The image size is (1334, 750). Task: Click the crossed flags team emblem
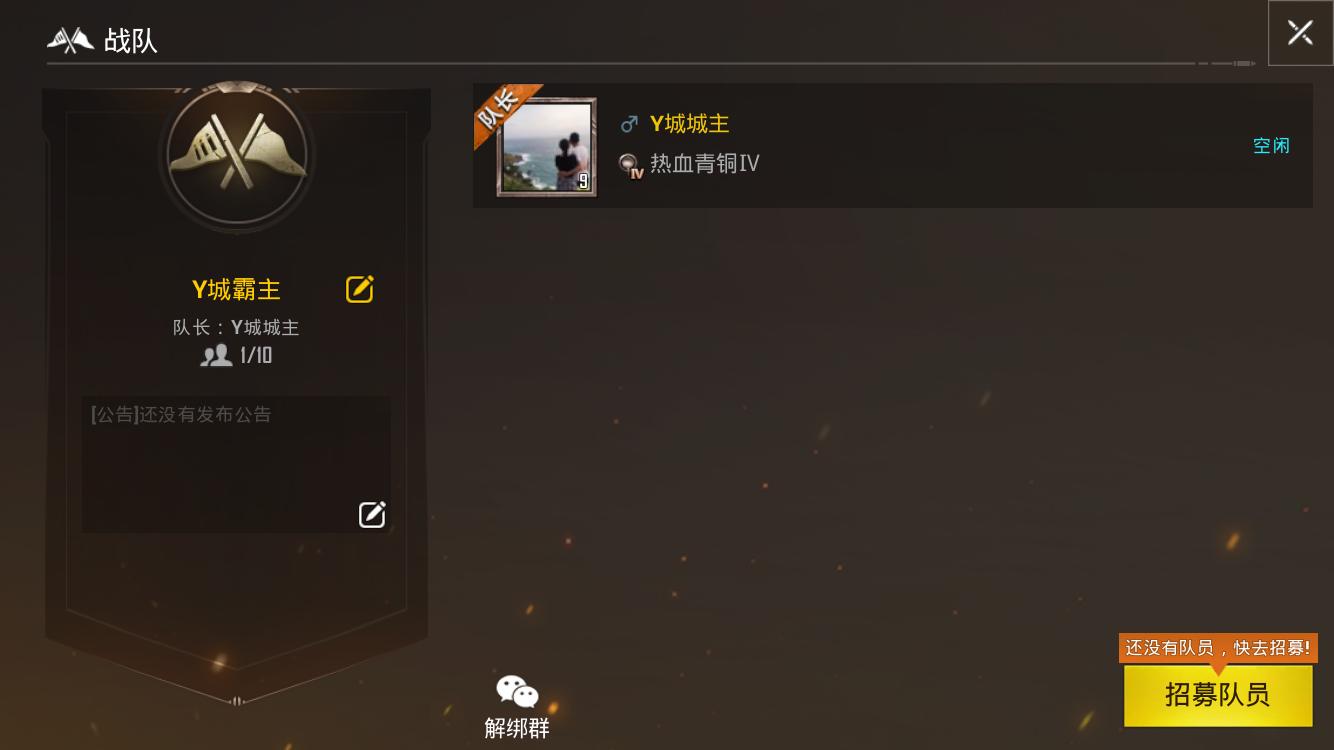(x=236, y=153)
